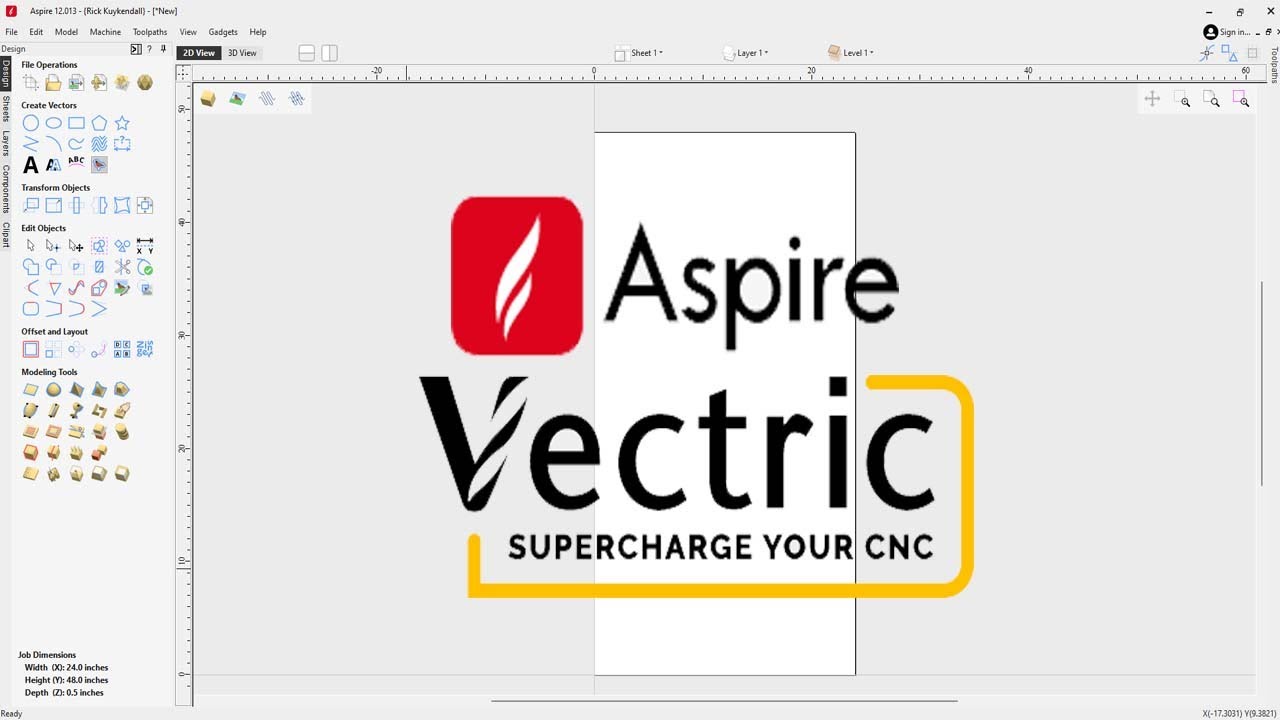
Task: Switch to horizontal split view layout
Action: click(x=307, y=53)
